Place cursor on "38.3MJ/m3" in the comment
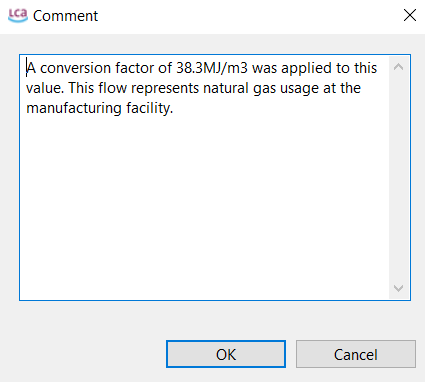Viewport: 425px width, 382px height. (212, 68)
